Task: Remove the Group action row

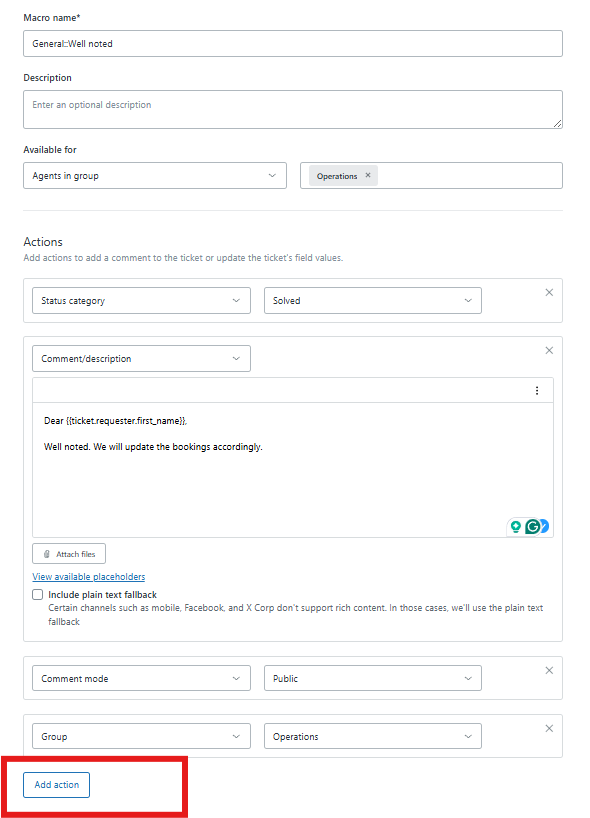Action: click(x=549, y=728)
